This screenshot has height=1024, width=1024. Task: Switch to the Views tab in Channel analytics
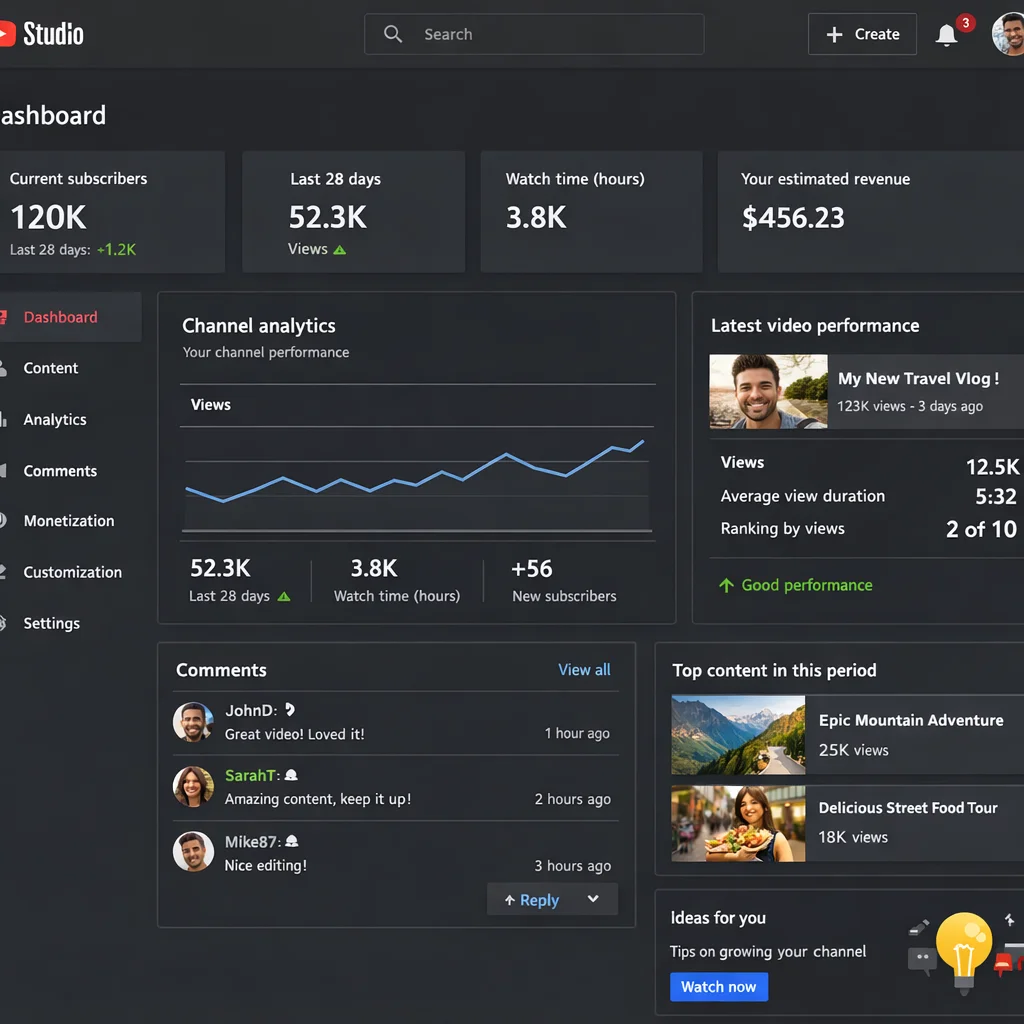click(x=210, y=405)
